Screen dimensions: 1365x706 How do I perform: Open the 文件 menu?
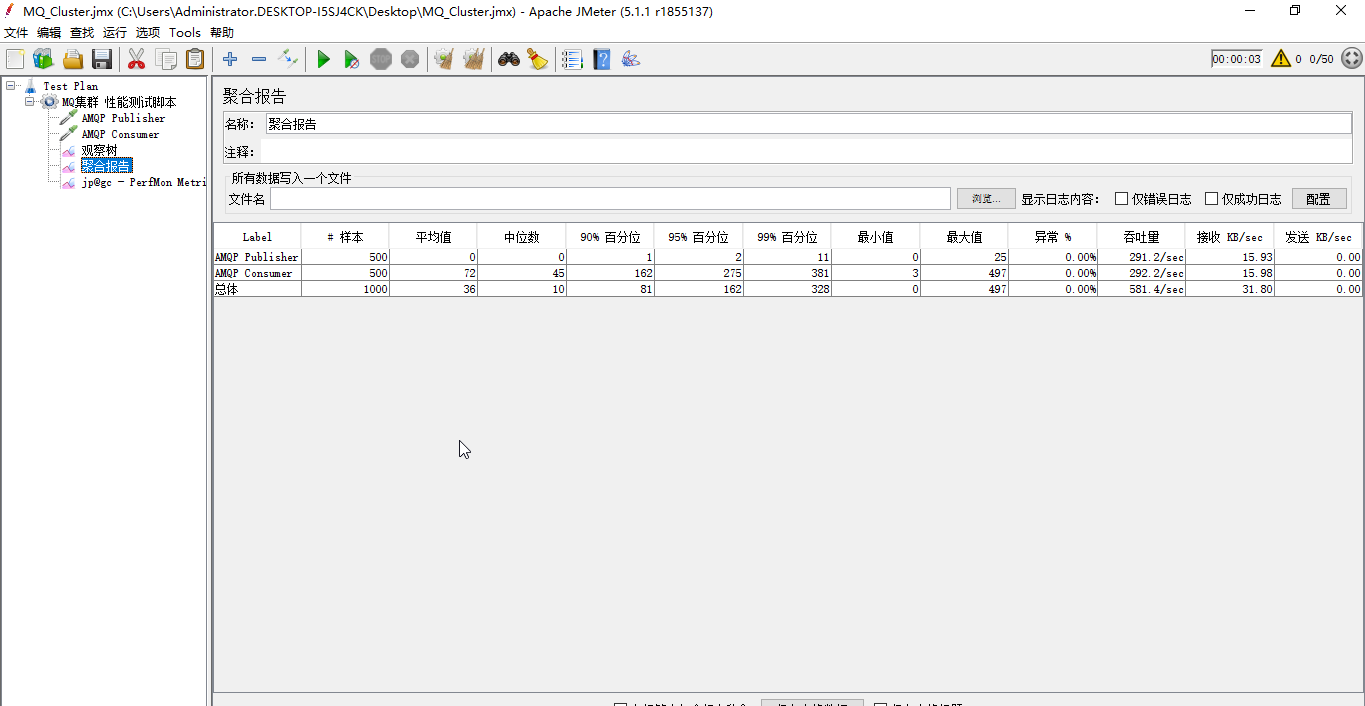click(16, 32)
